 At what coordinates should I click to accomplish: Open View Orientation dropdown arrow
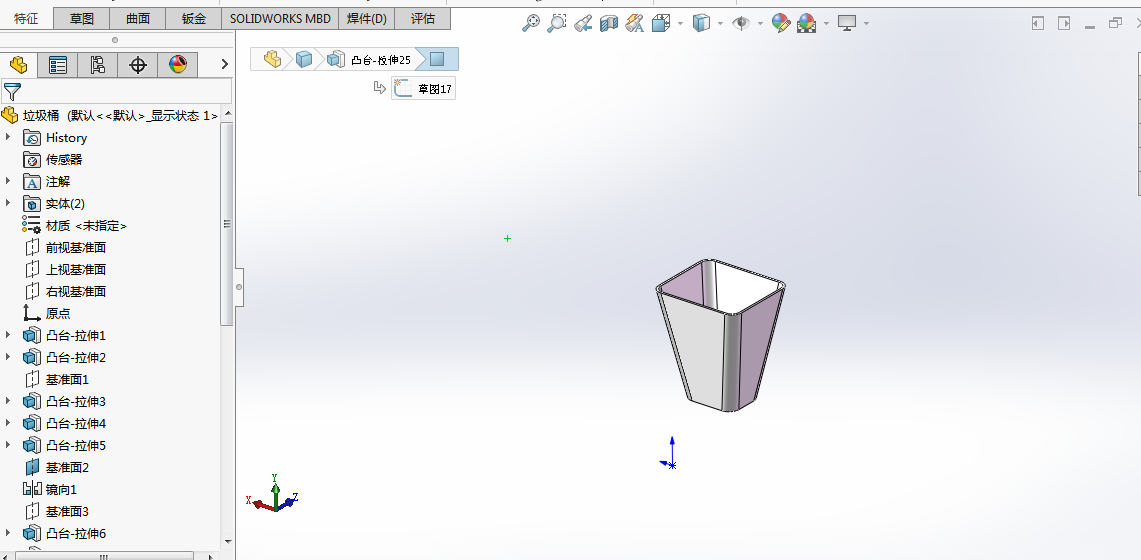(680, 23)
